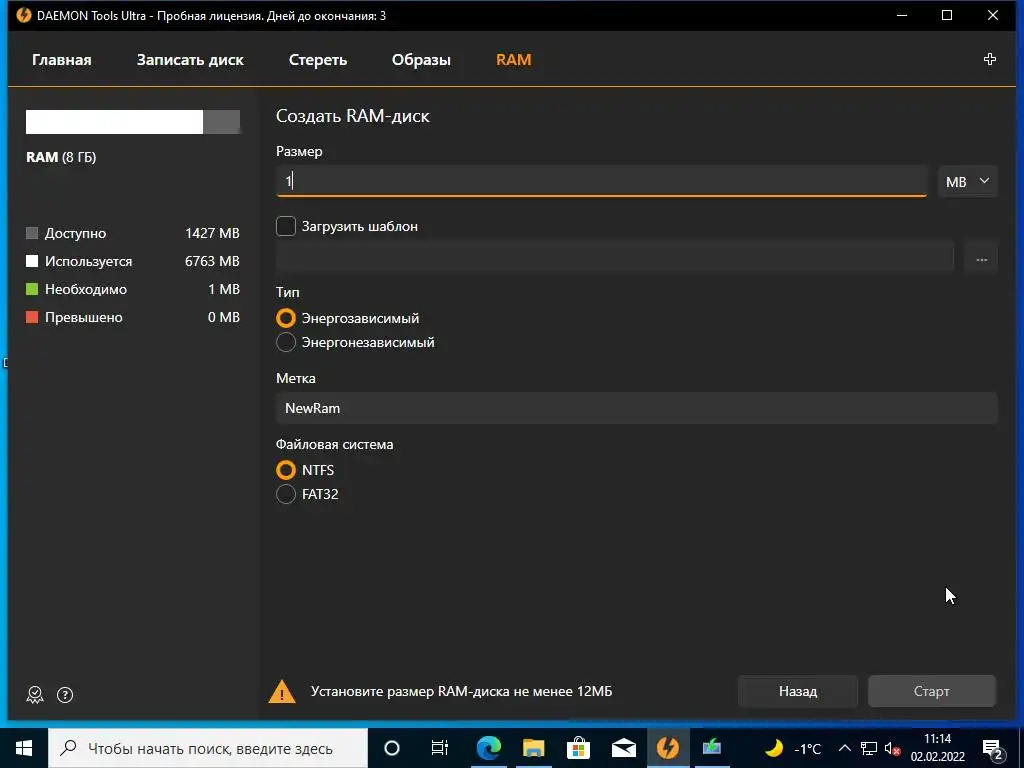Click the green Необходимо color swatch

[x=31, y=289]
